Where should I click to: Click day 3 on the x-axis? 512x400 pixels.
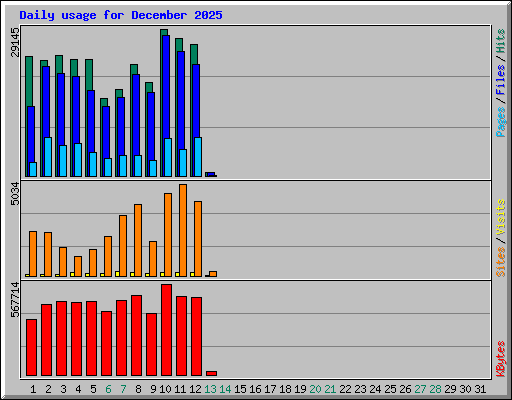pos(63,389)
